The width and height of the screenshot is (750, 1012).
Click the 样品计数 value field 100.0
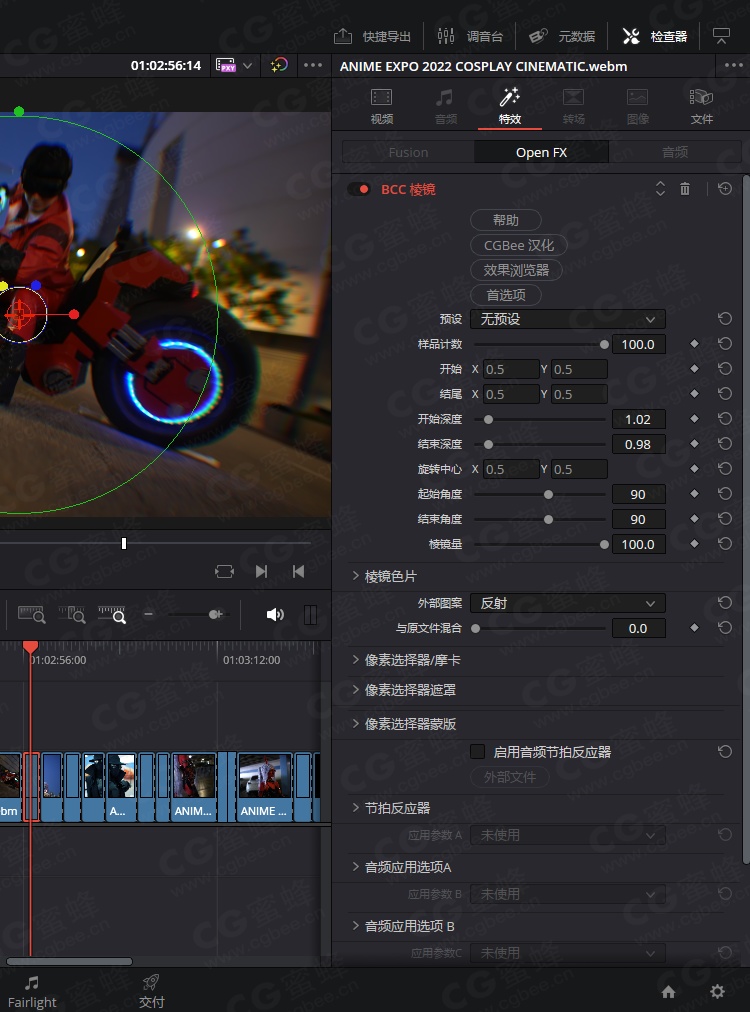point(638,344)
